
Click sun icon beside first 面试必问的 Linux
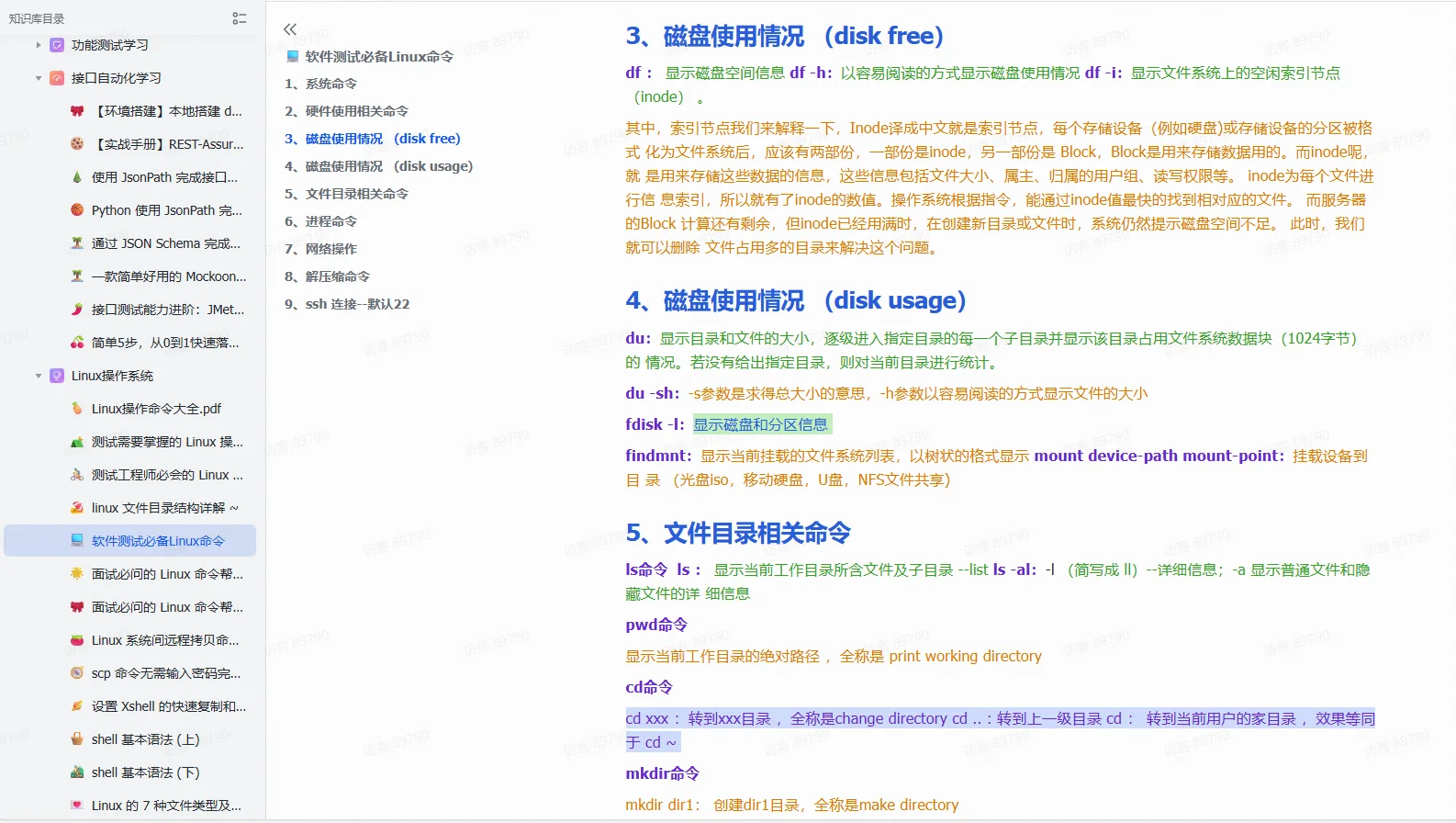[77, 574]
